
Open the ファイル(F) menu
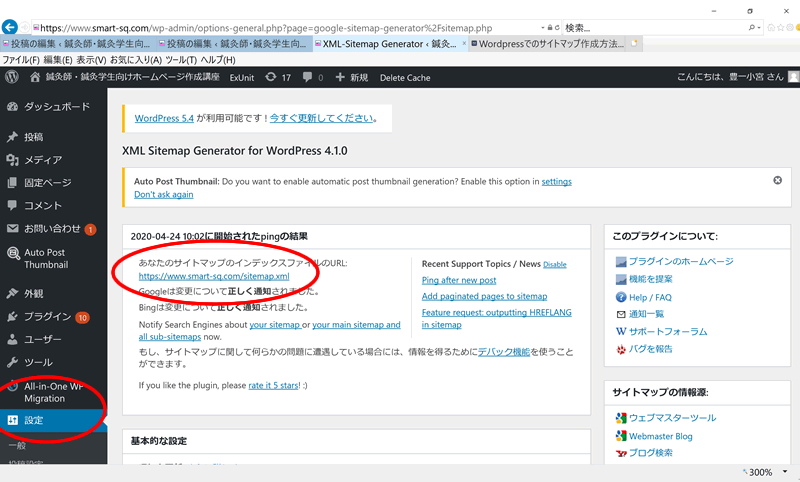point(20,60)
